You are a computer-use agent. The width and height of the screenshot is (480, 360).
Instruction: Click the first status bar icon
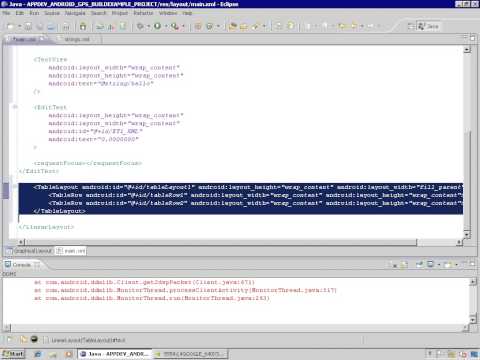(10, 340)
